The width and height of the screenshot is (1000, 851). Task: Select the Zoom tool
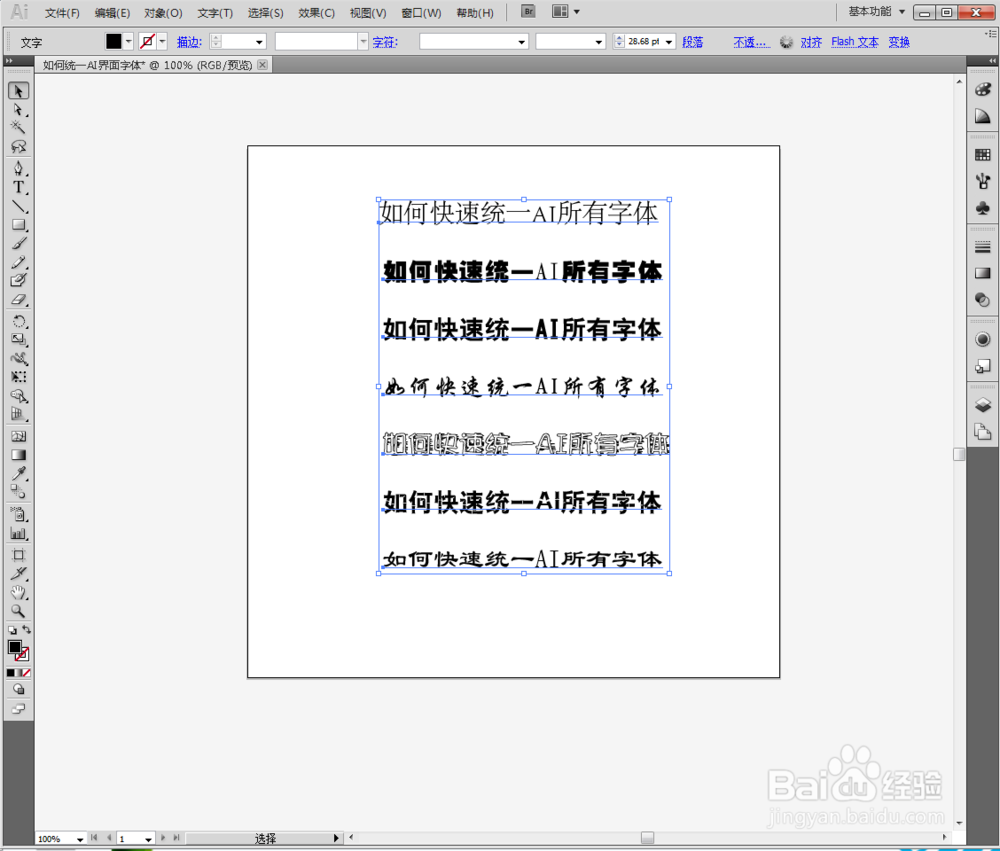(x=18, y=611)
